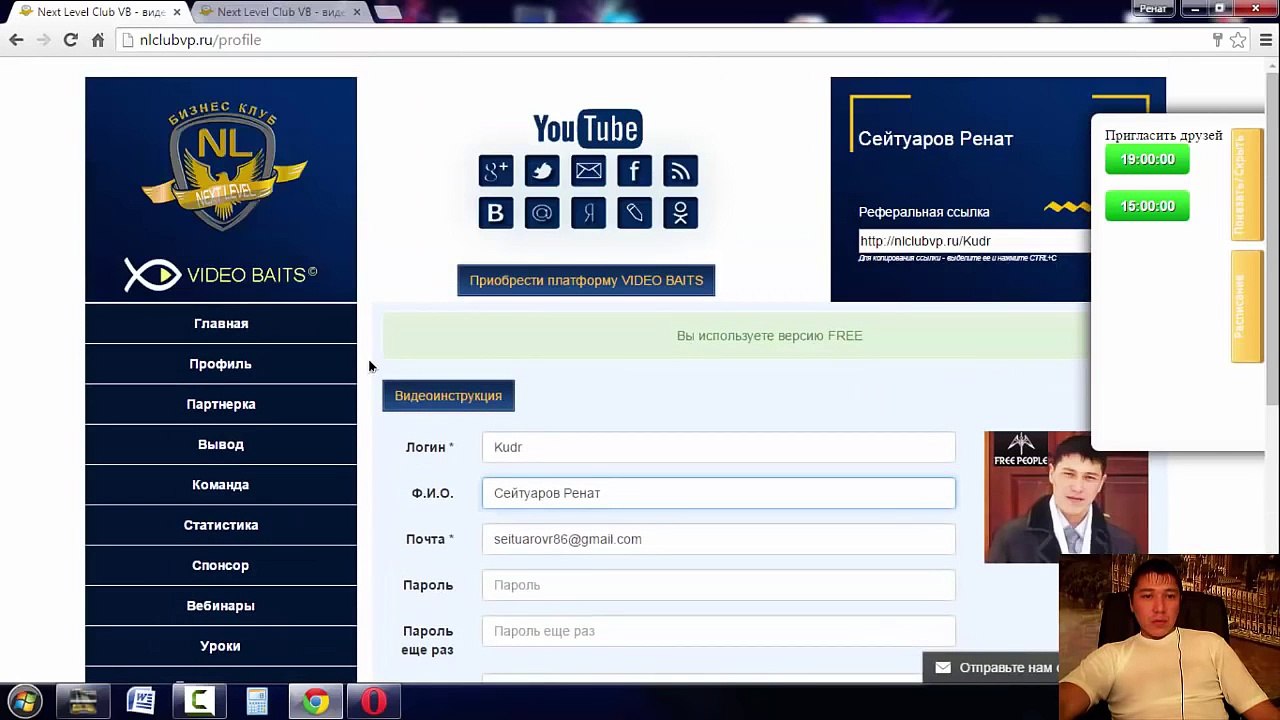Image resolution: width=1280 pixels, height=720 pixels.
Task: Click the Пароль password field
Action: pyautogui.click(x=719, y=585)
